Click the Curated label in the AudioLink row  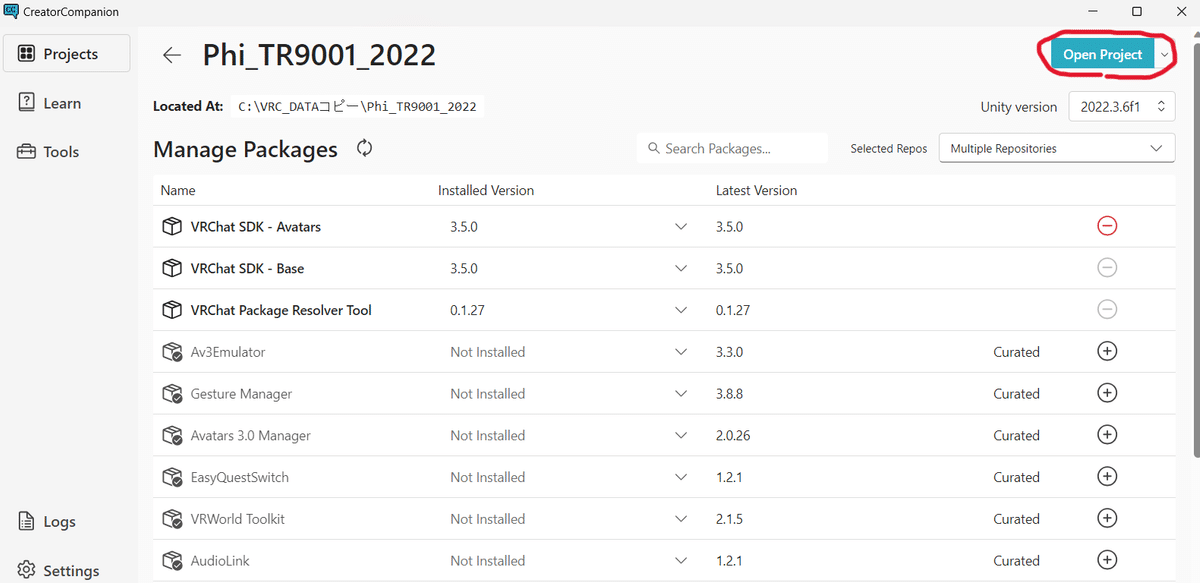pyautogui.click(x=1017, y=561)
